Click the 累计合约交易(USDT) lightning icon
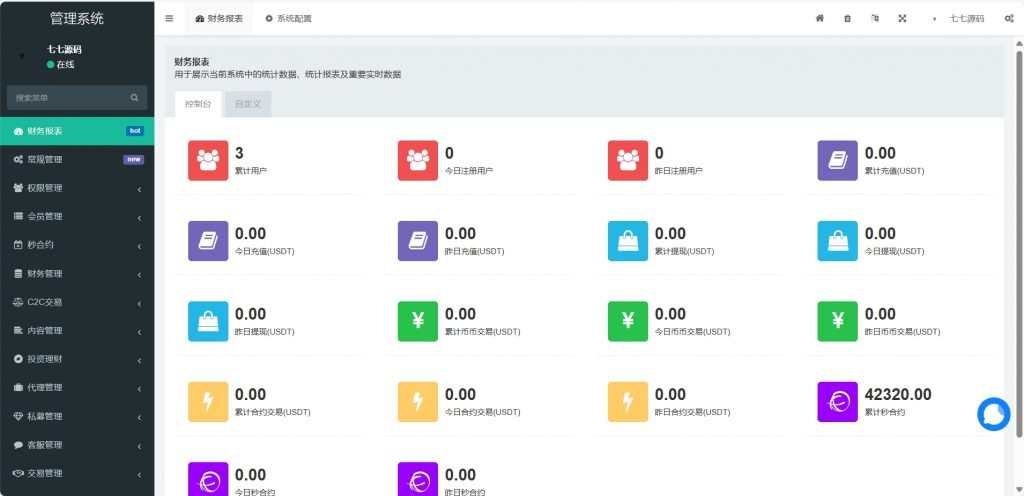Viewport: 1024px width, 496px height. point(208,402)
